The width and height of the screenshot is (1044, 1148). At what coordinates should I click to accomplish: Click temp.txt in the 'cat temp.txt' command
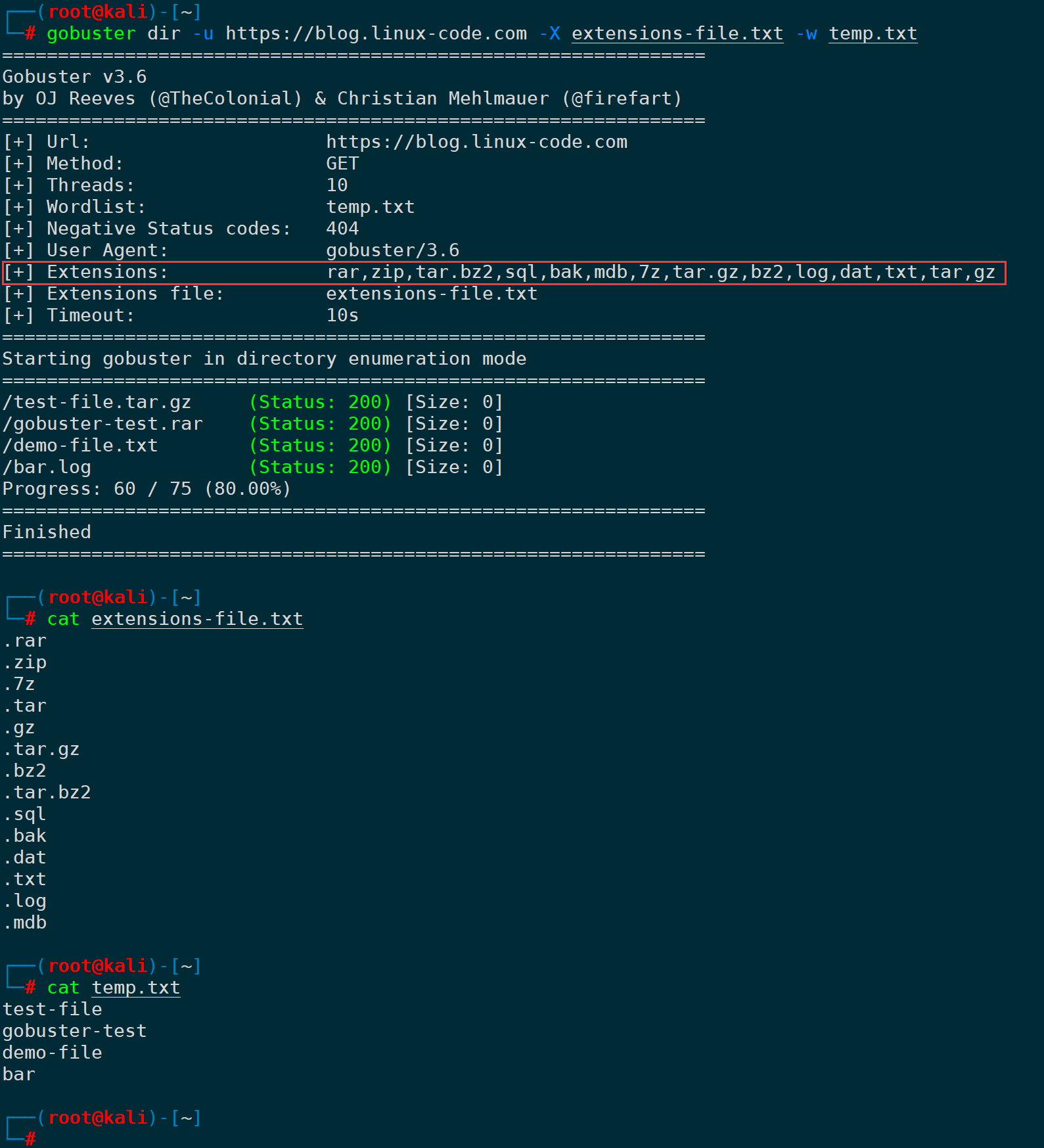pyautogui.click(x=135, y=988)
